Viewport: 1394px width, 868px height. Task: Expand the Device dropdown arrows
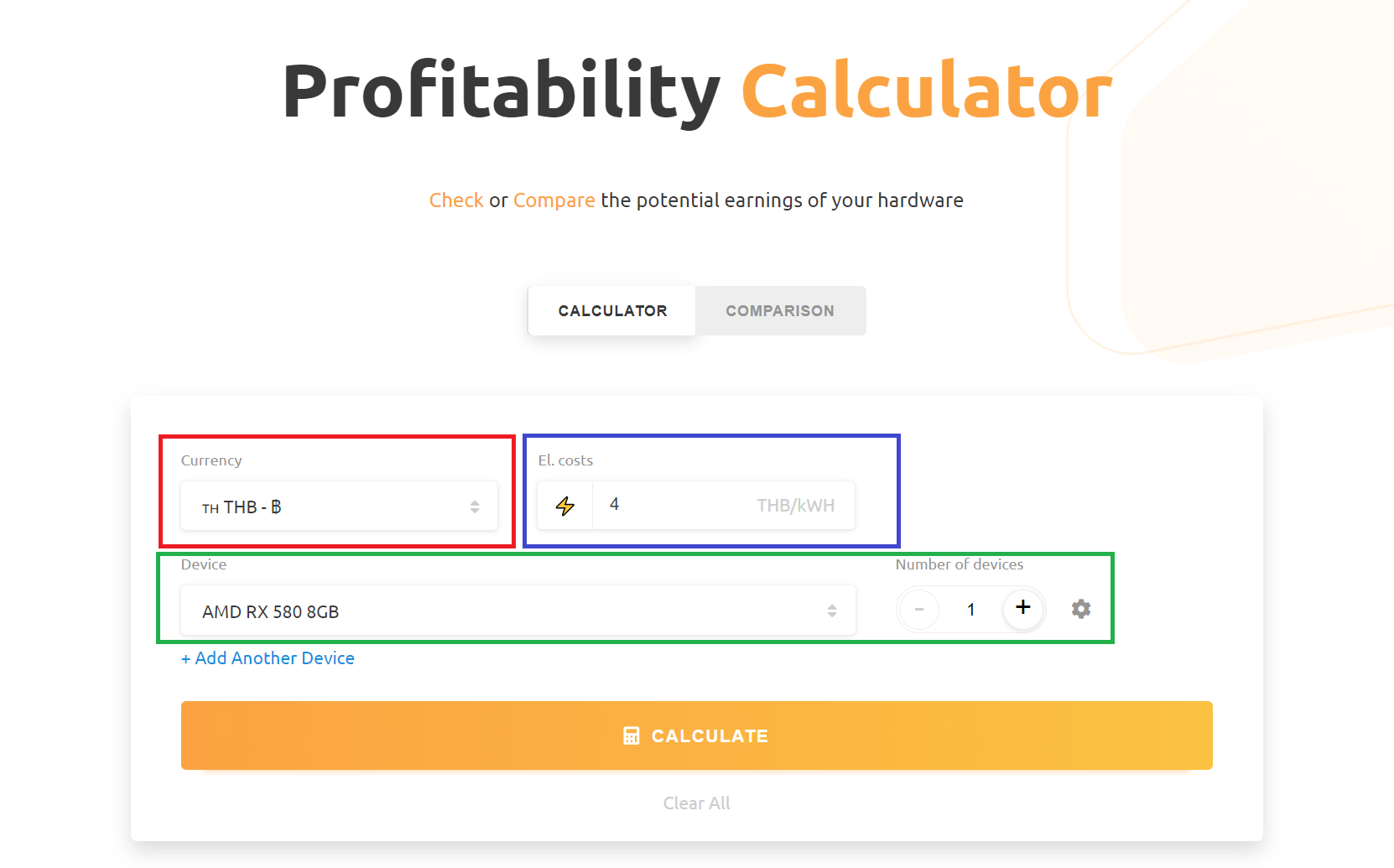[x=832, y=611]
